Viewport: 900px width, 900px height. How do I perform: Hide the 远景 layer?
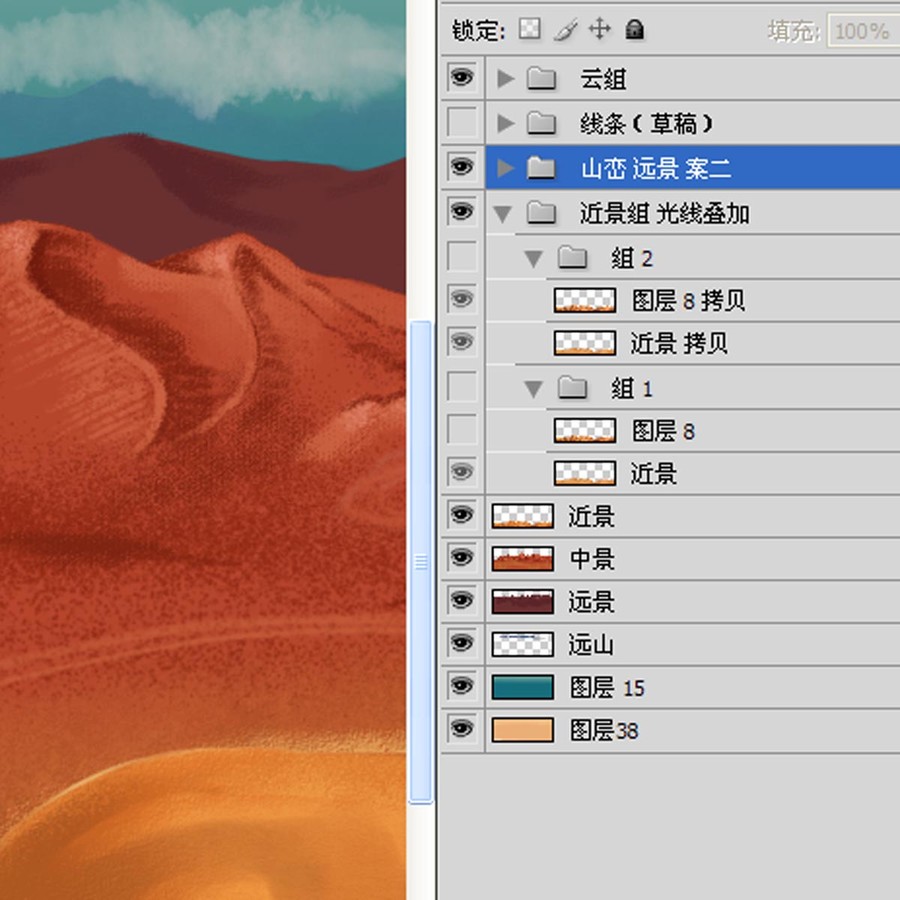pos(462,600)
